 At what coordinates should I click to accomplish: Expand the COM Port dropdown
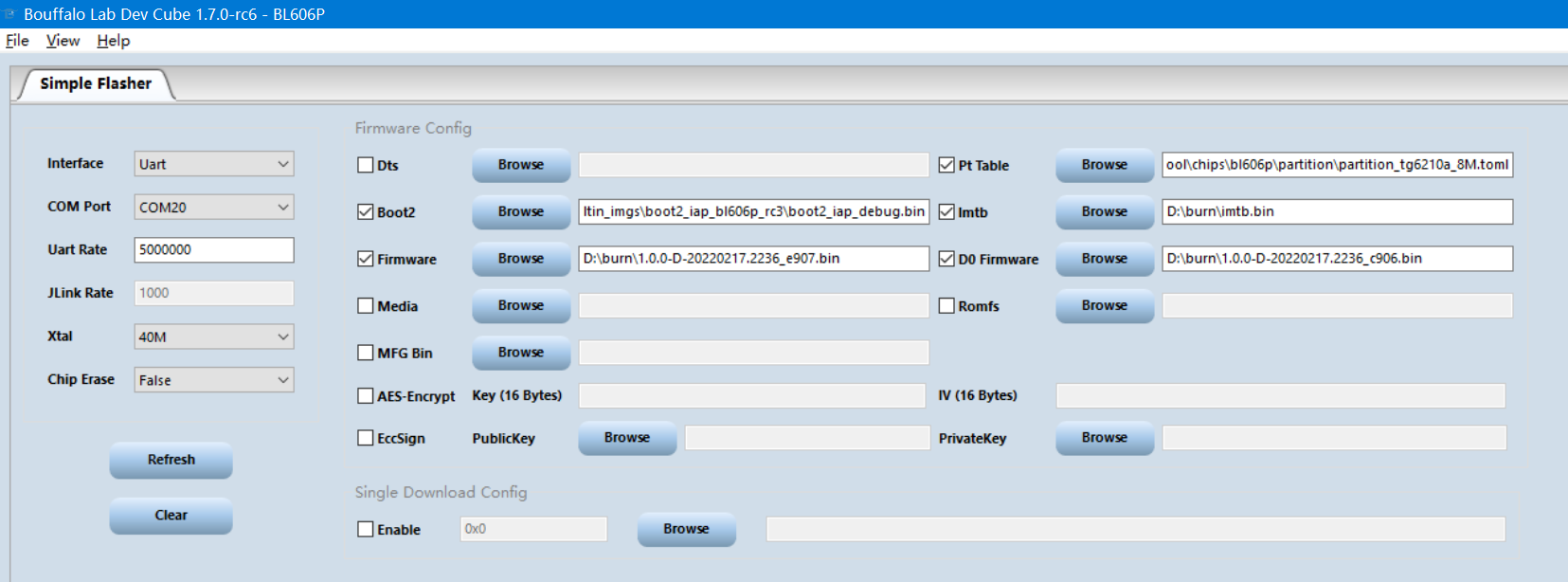pyautogui.click(x=214, y=207)
